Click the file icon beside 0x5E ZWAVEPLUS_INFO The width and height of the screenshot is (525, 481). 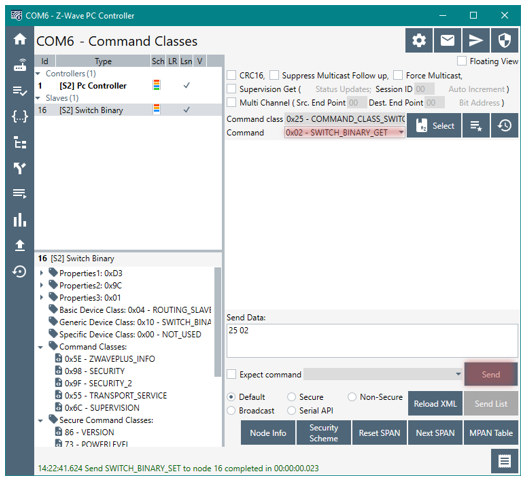59,358
